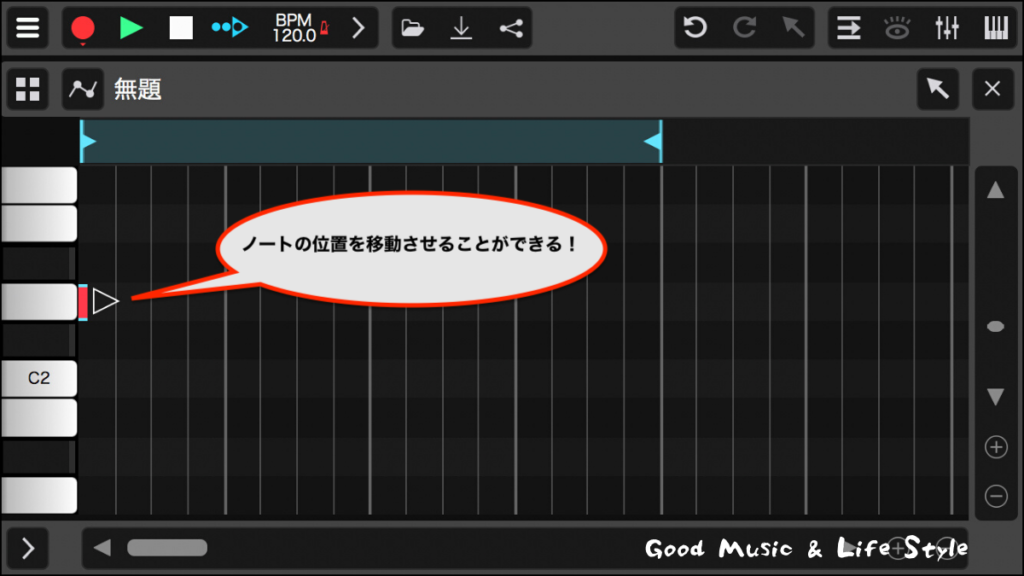Select the red note at grid start

pos(83,302)
